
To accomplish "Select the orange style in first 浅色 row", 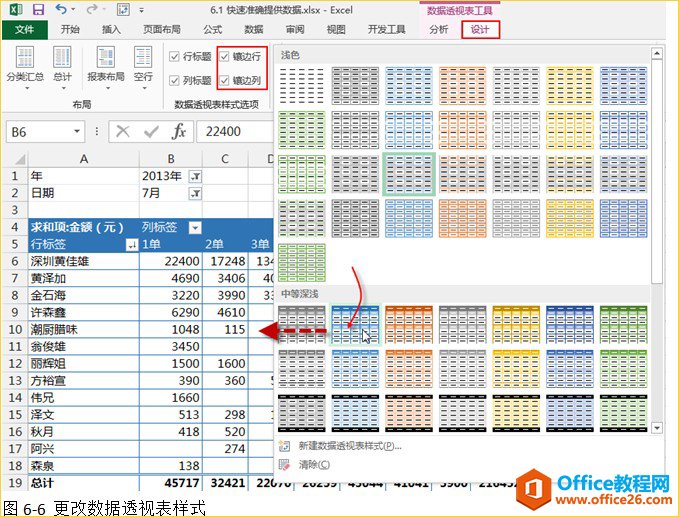I will pos(462,86).
